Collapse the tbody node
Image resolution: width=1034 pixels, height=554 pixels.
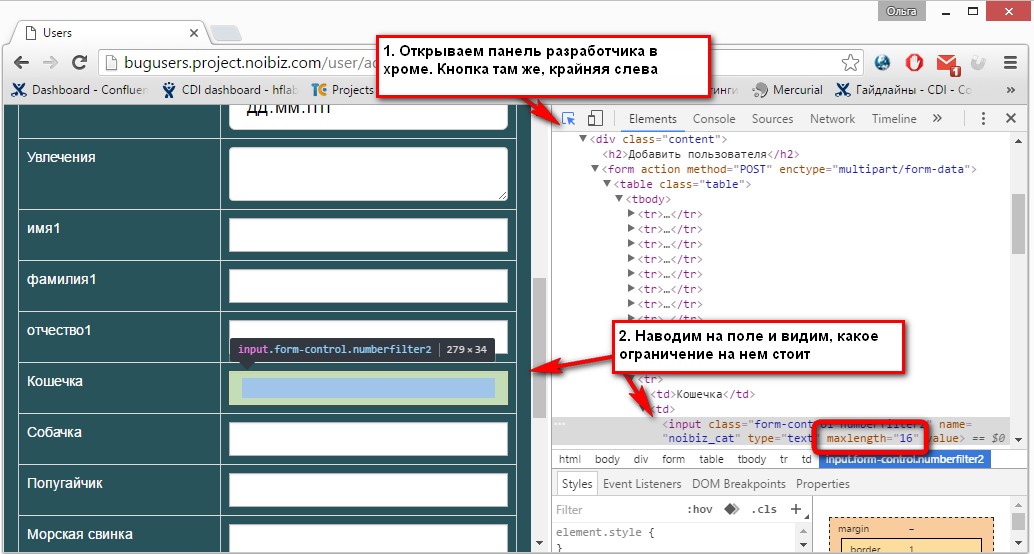click(x=619, y=199)
